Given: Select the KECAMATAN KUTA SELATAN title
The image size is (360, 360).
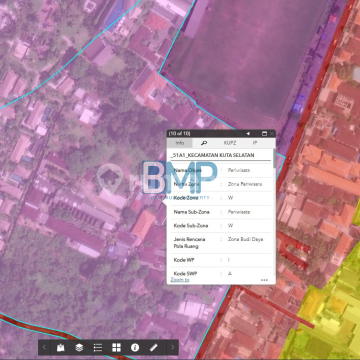Looking at the screenshot, I should pos(212,155).
